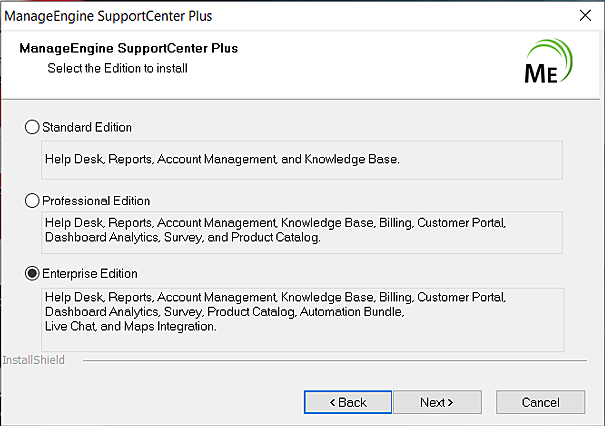Click the Standard Edition label text
The height and width of the screenshot is (426, 605).
point(87,127)
